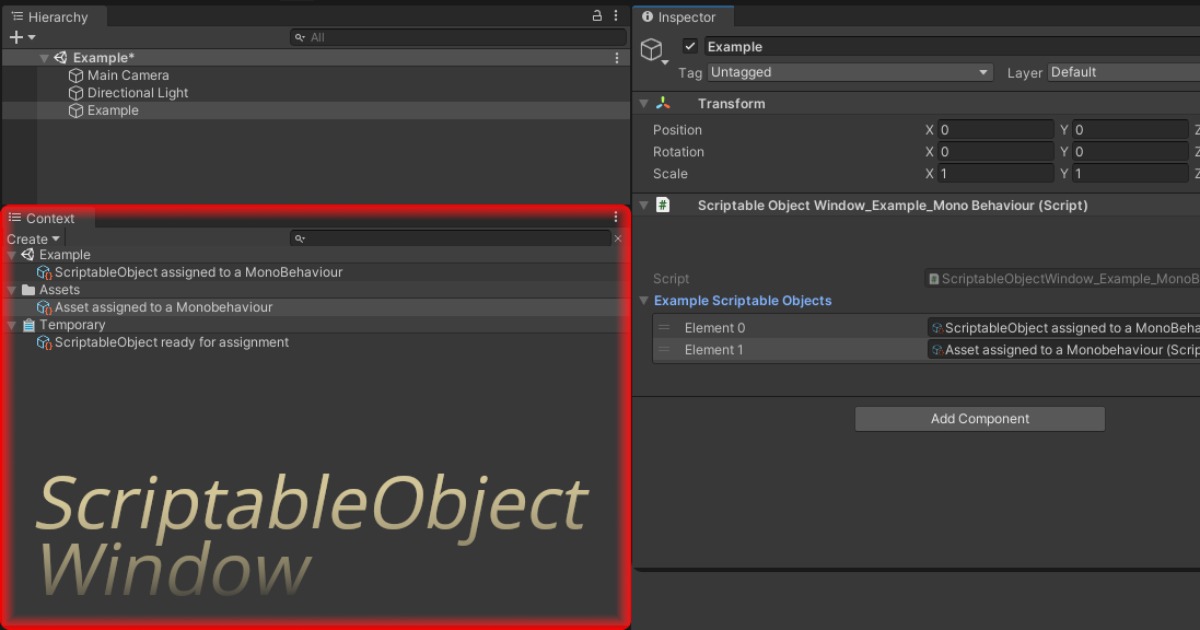Toggle the Example object active checkbox
Screen dimensions: 1200x630
coord(690,46)
